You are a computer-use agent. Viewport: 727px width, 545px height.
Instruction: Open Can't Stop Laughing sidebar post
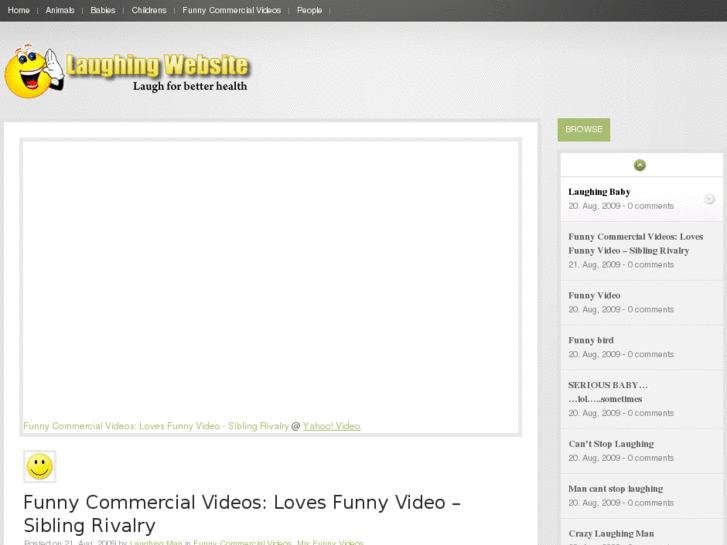[x=611, y=444]
